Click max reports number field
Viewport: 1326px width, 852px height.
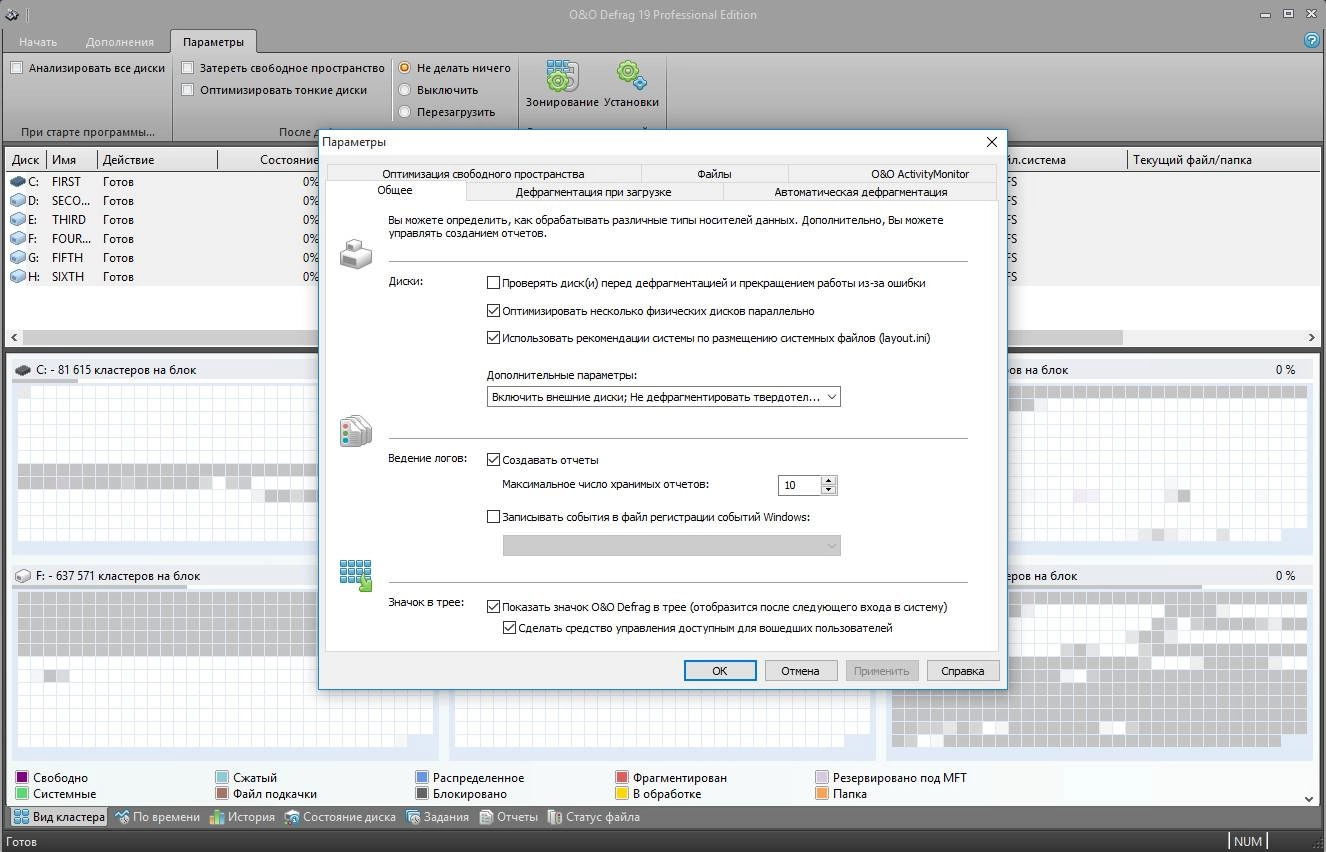tap(799, 485)
